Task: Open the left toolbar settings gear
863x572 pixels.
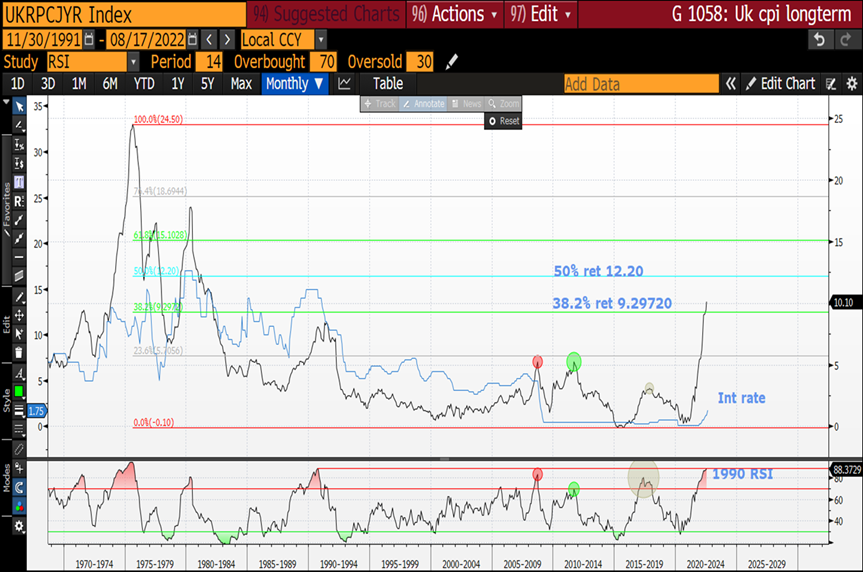Action: click(19, 526)
